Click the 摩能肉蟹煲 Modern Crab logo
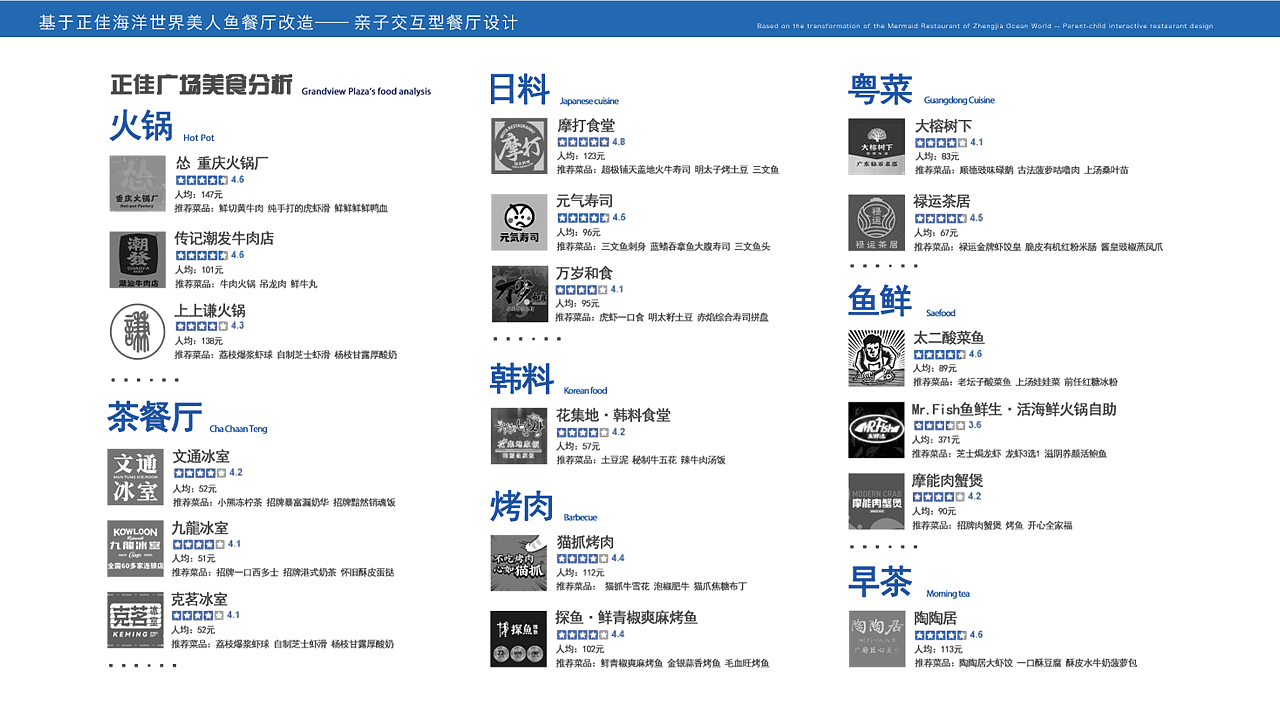The image size is (1280, 720). pos(876,501)
